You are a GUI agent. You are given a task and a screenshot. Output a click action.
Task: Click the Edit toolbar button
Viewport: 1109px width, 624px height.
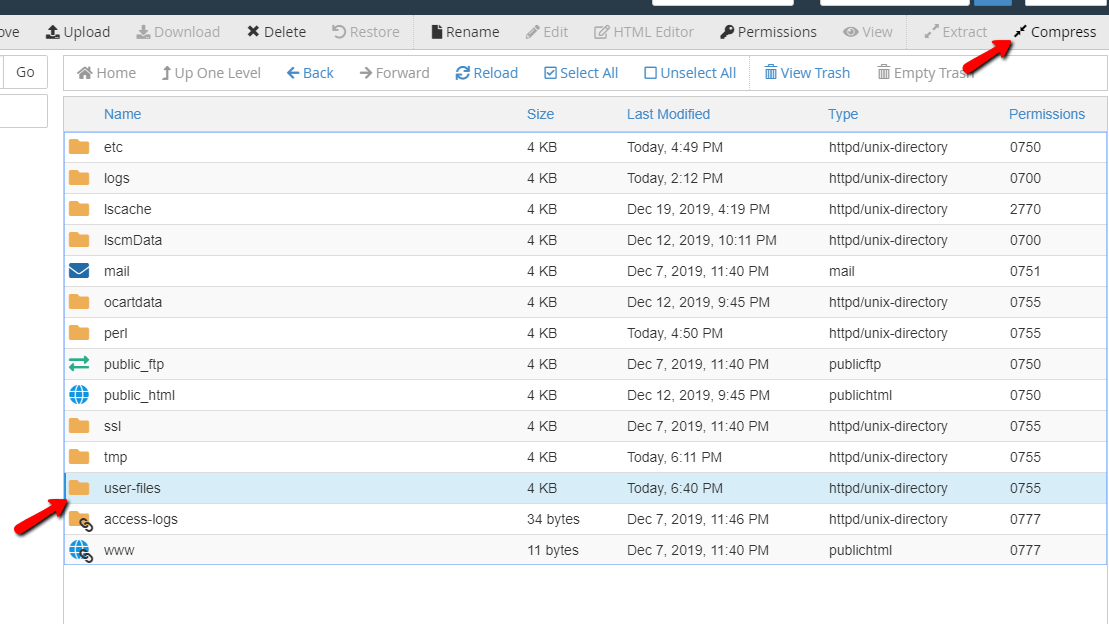(x=547, y=32)
